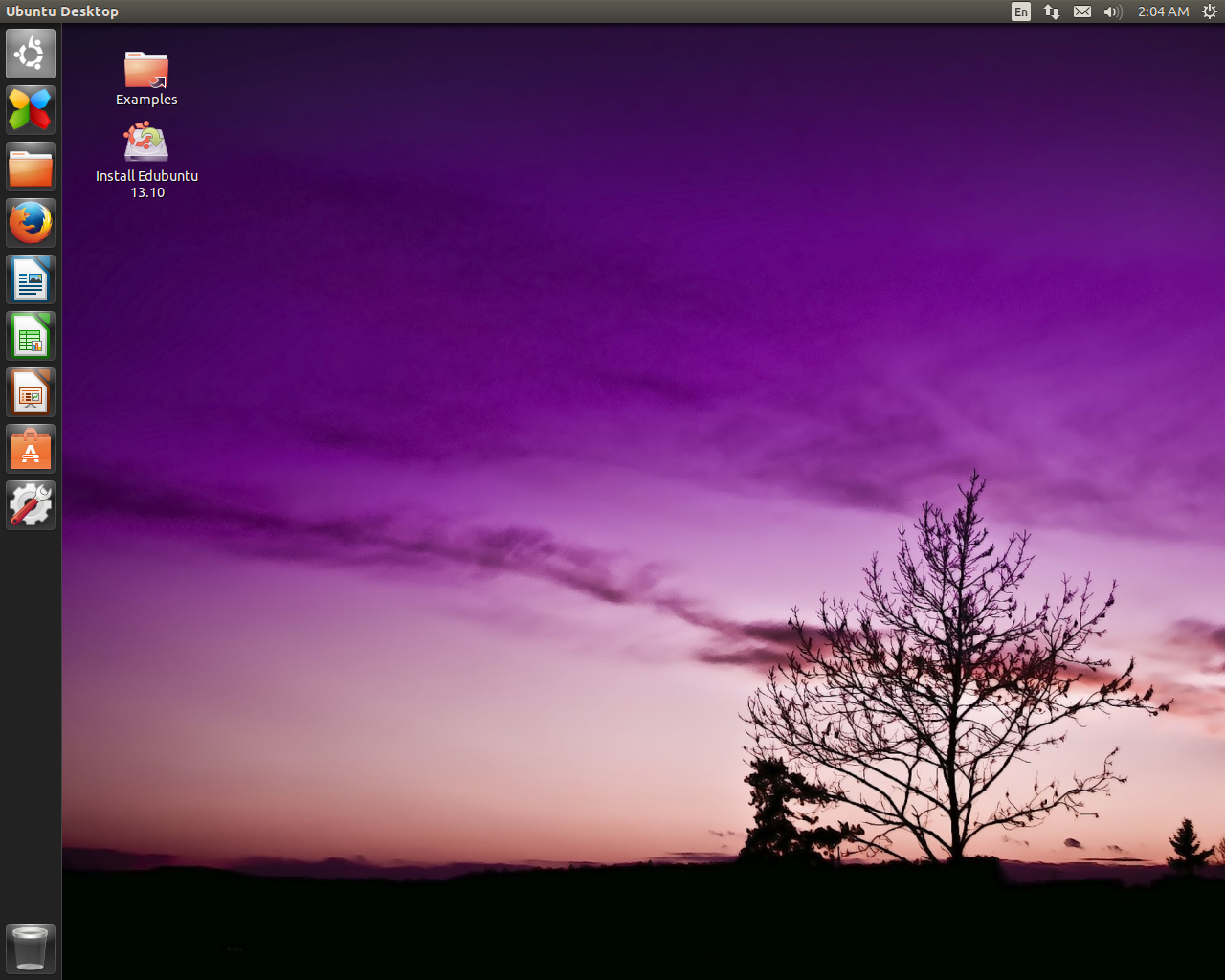Open the Ubuntu Dash home launcher

[31, 54]
